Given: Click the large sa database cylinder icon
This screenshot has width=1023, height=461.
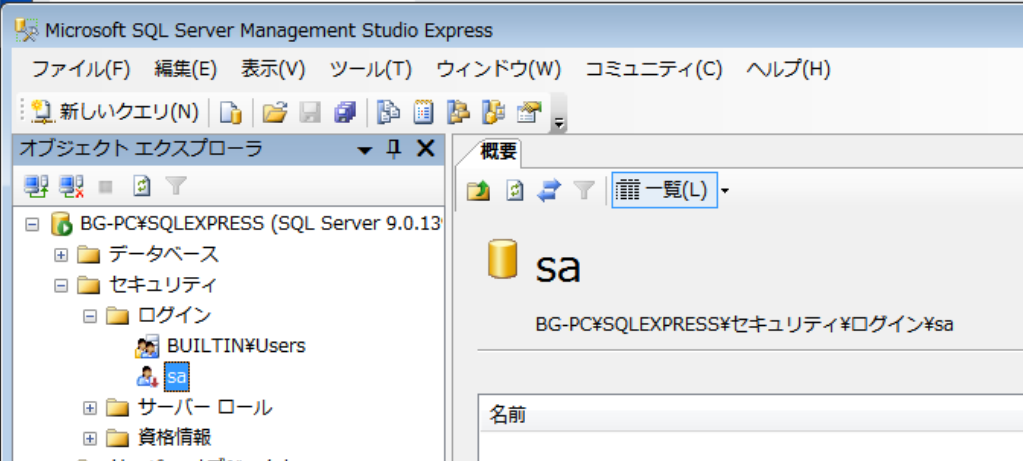Looking at the screenshot, I should click(x=502, y=260).
